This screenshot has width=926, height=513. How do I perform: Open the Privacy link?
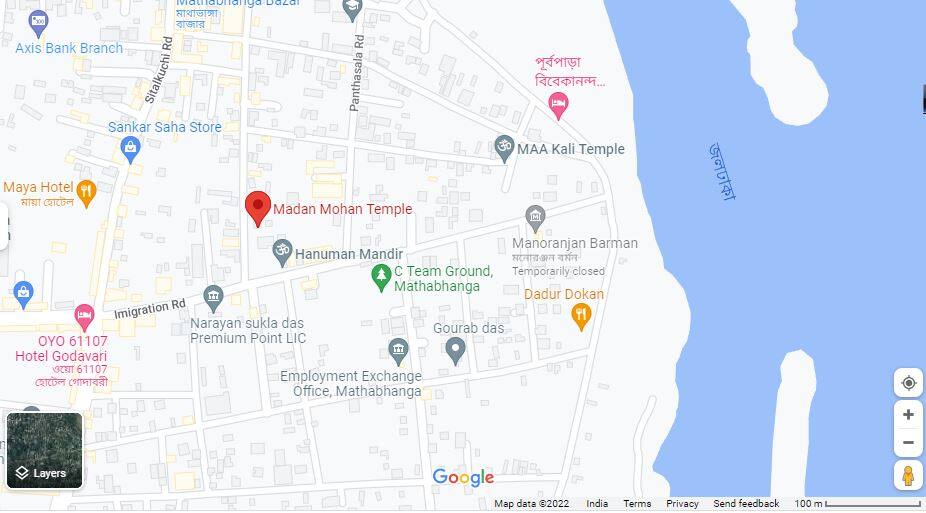682,504
